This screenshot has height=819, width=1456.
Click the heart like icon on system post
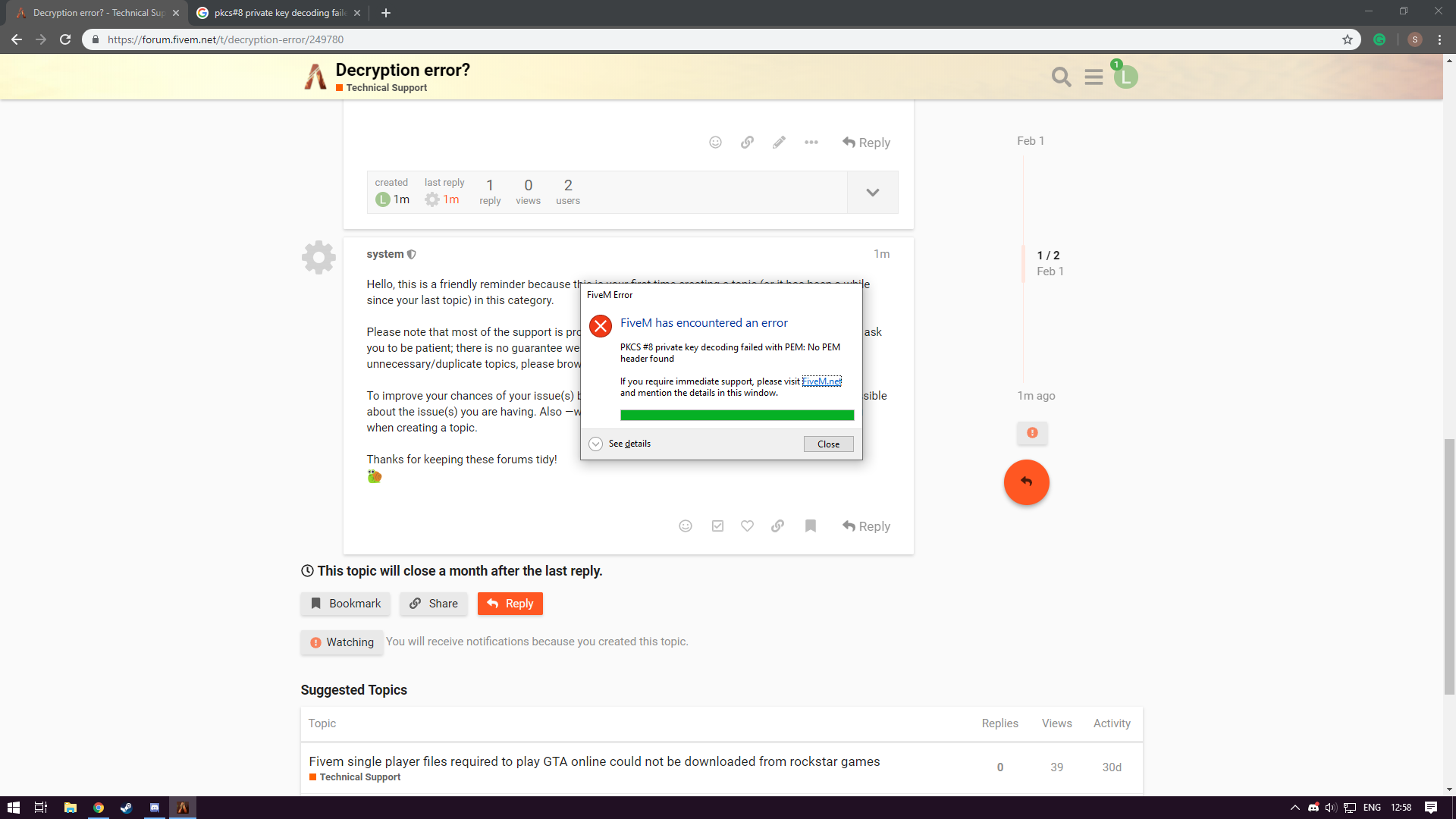747,526
